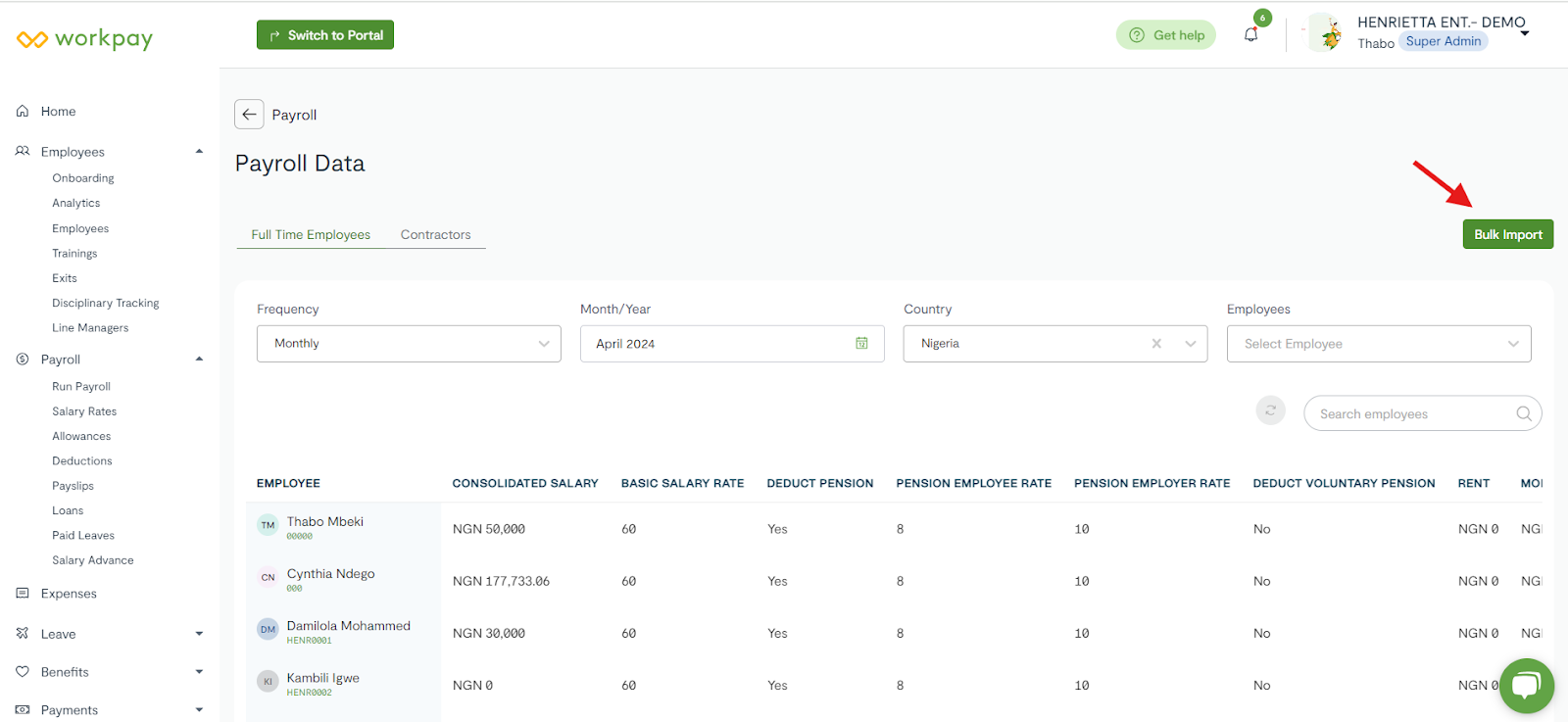Image resolution: width=1568 pixels, height=722 pixels.
Task: Open the account menu caret
Action: click(x=1525, y=34)
